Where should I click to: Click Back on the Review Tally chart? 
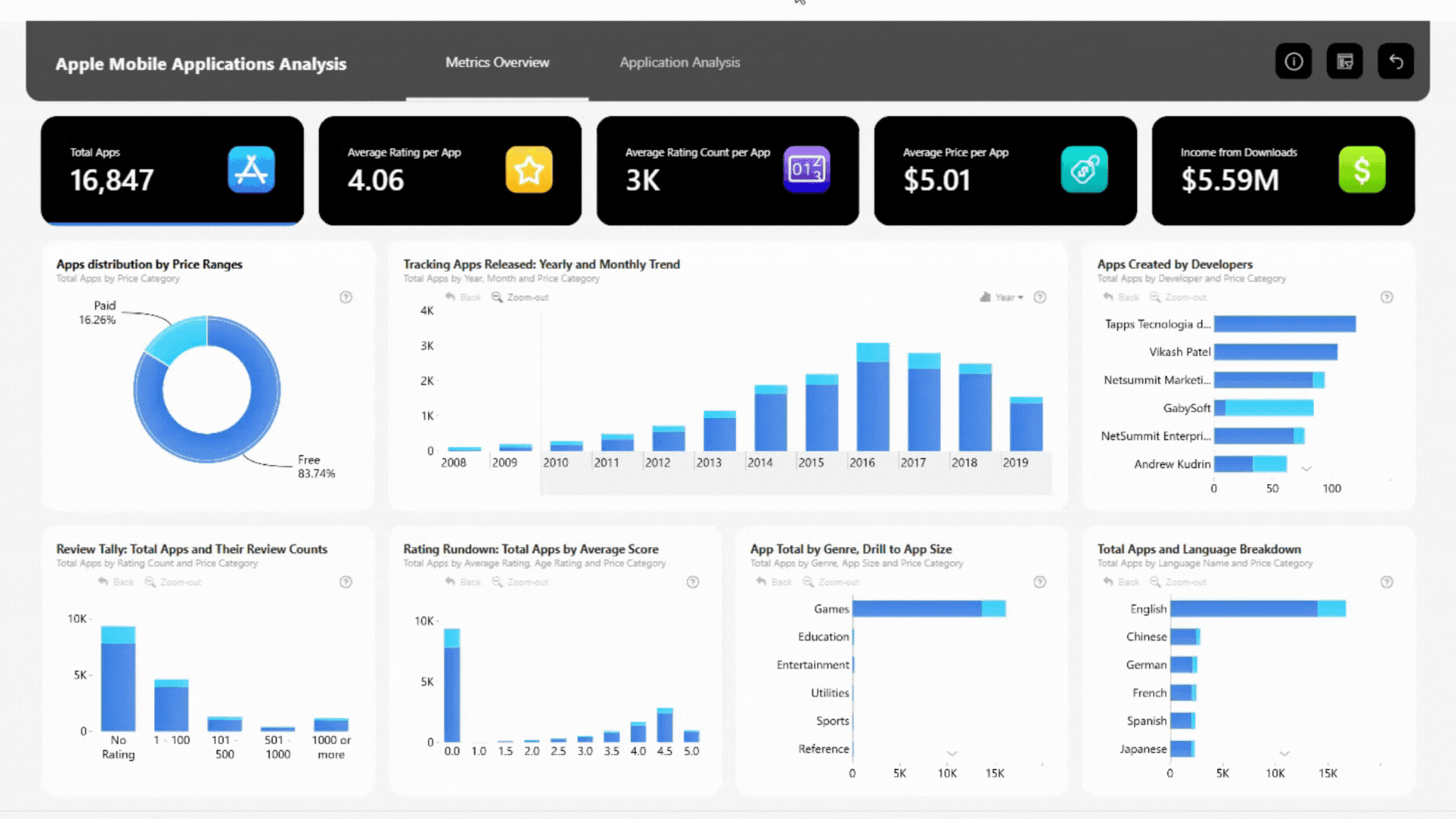coord(116,582)
